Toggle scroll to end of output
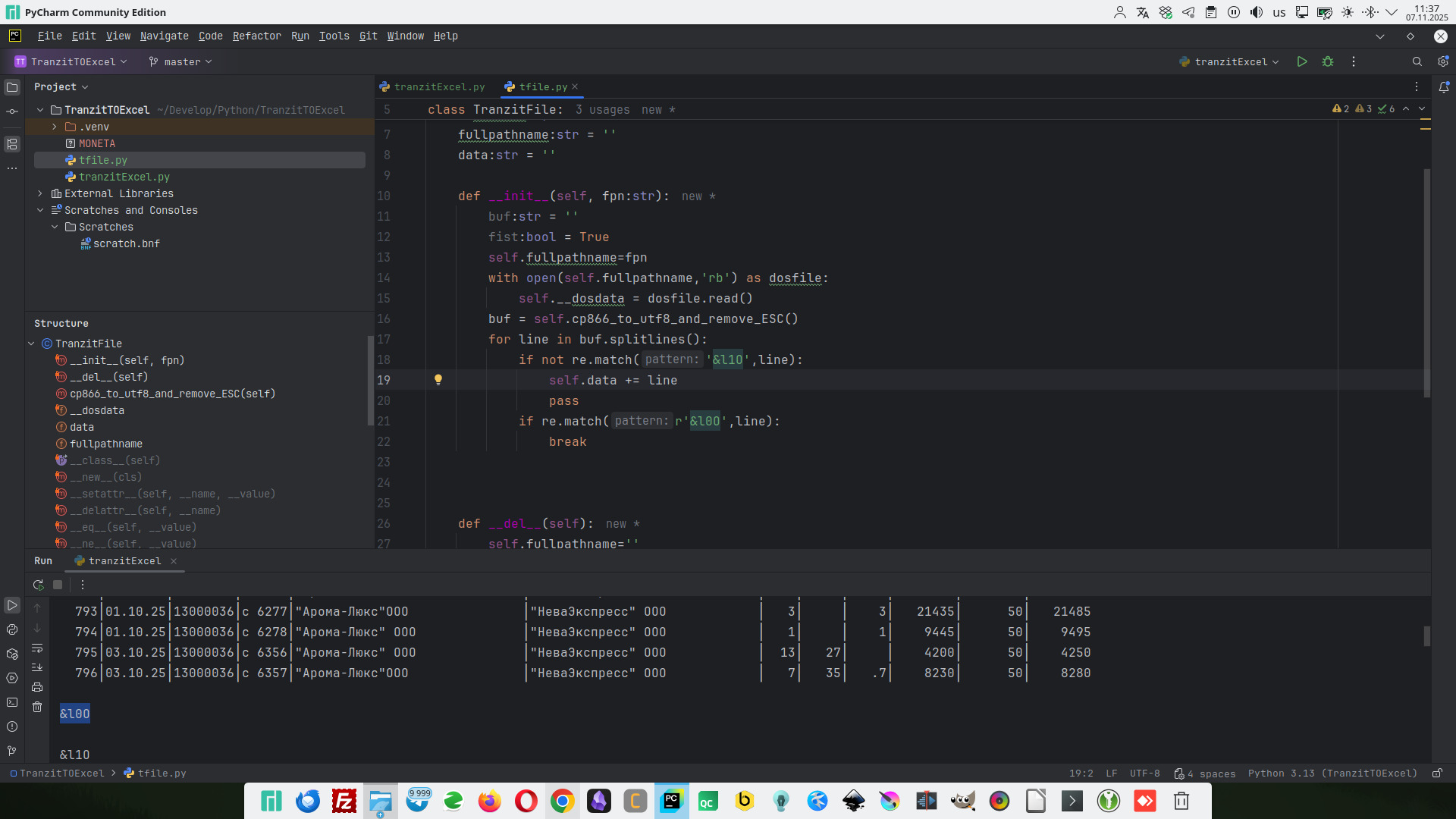 [x=37, y=667]
